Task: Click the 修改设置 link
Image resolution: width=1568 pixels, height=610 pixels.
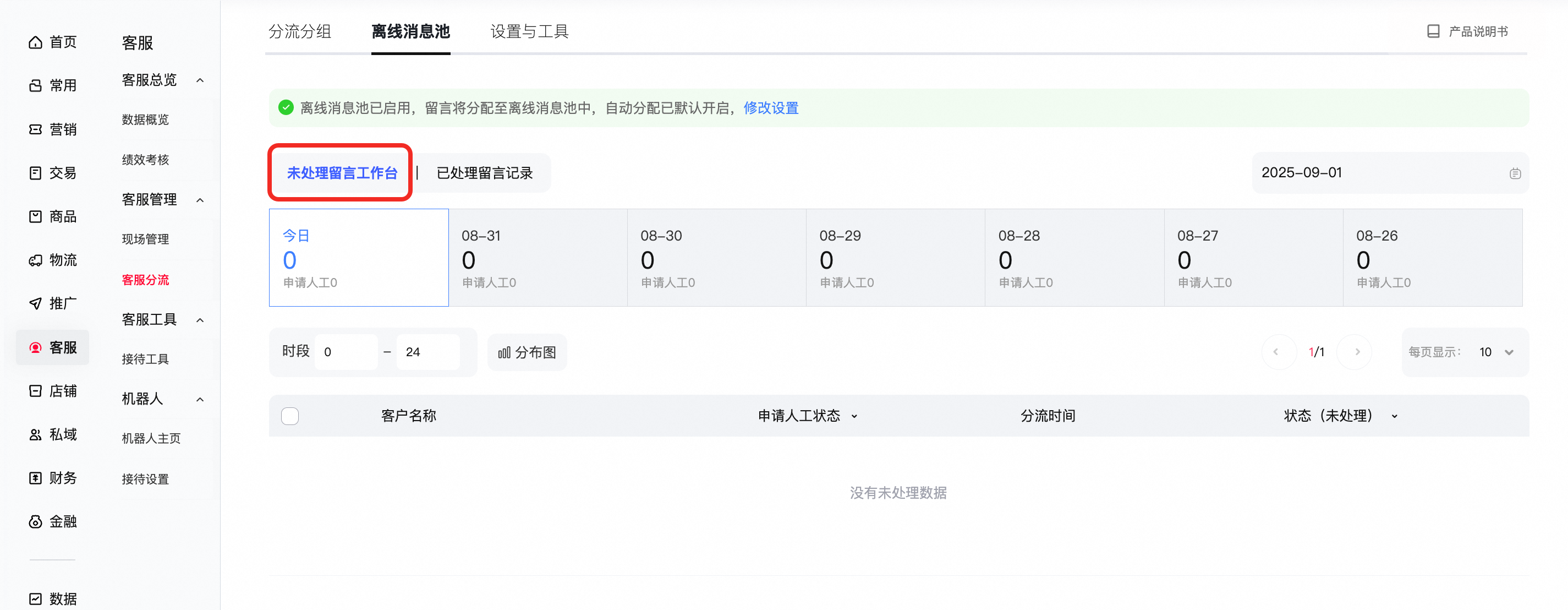Action: point(771,108)
